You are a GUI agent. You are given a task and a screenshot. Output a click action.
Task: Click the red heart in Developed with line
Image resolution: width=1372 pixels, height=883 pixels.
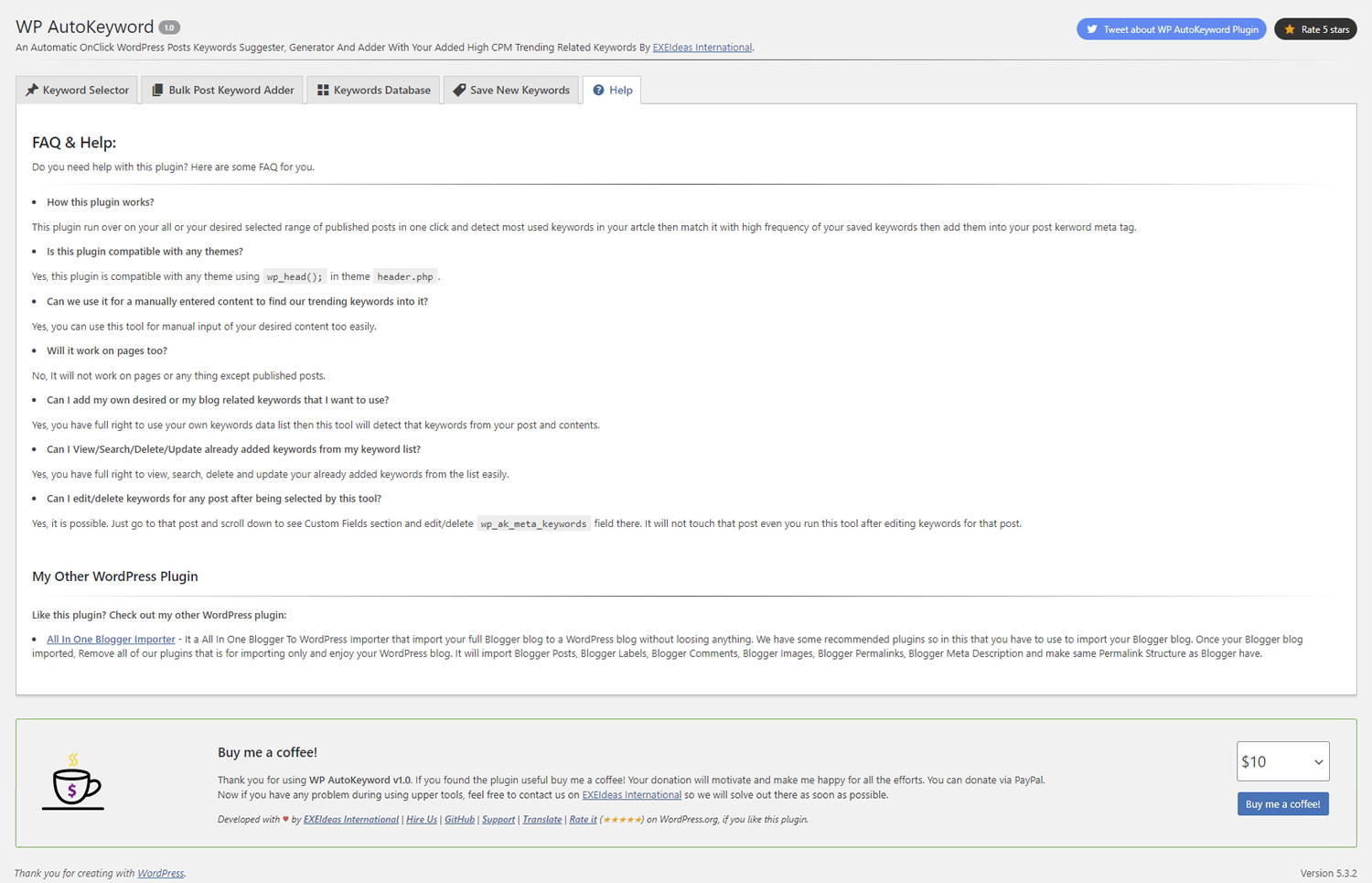[x=285, y=820]
